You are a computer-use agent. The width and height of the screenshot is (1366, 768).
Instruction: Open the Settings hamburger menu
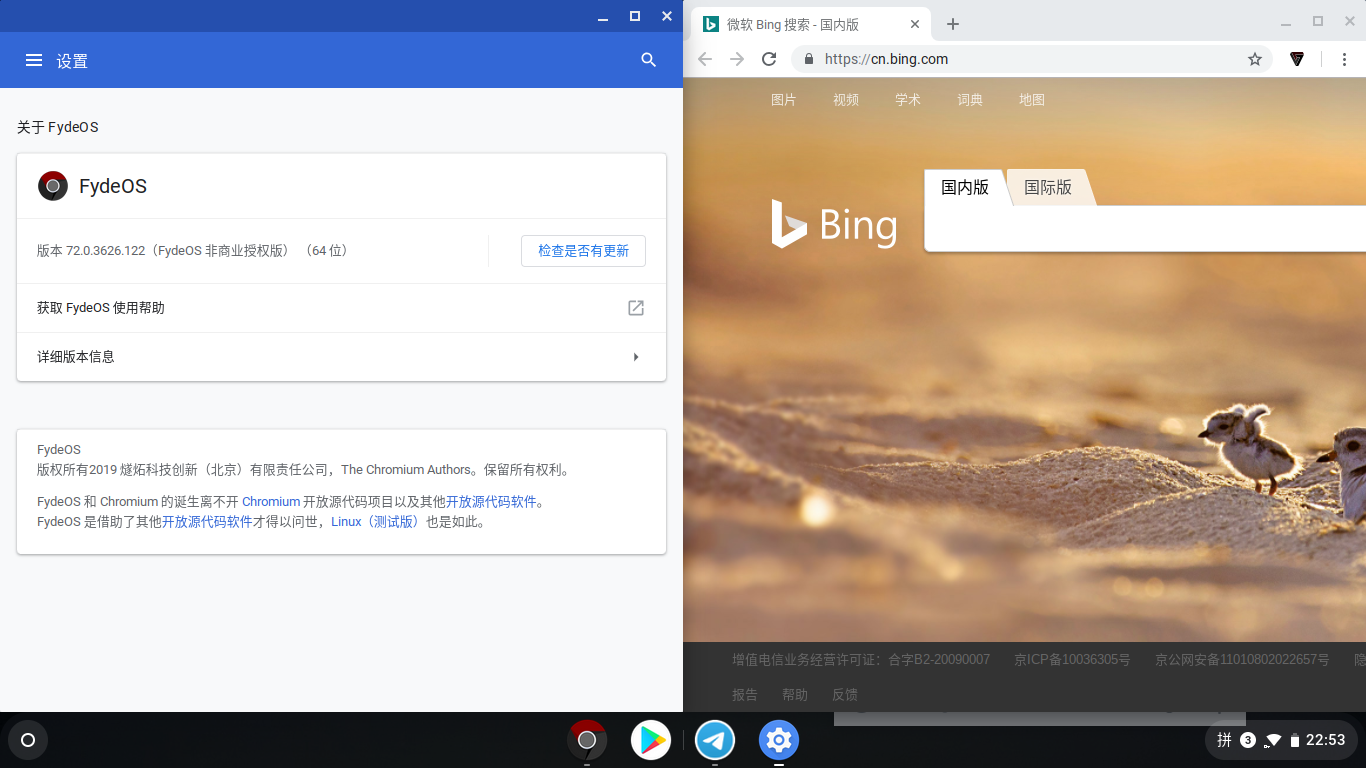[x=34, y=60]
